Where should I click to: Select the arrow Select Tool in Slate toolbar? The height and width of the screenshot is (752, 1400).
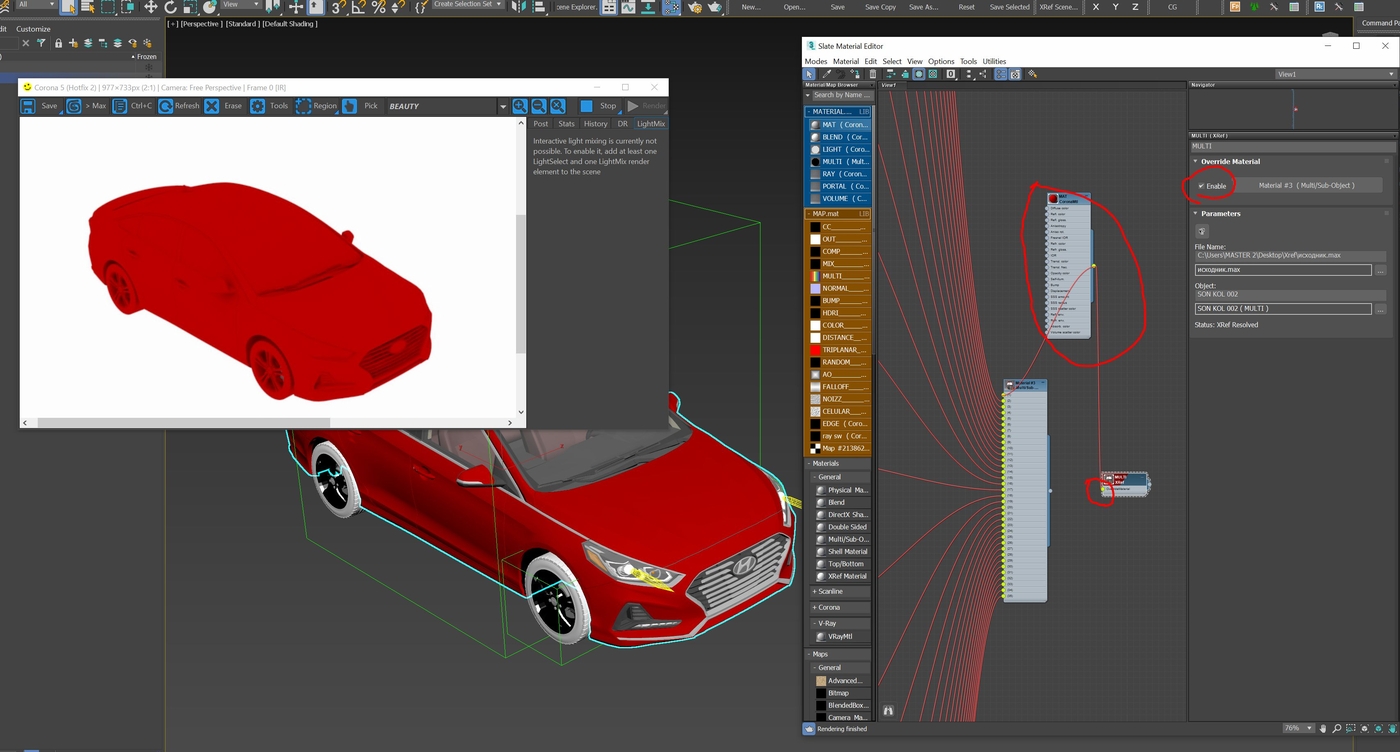point(810,74)
